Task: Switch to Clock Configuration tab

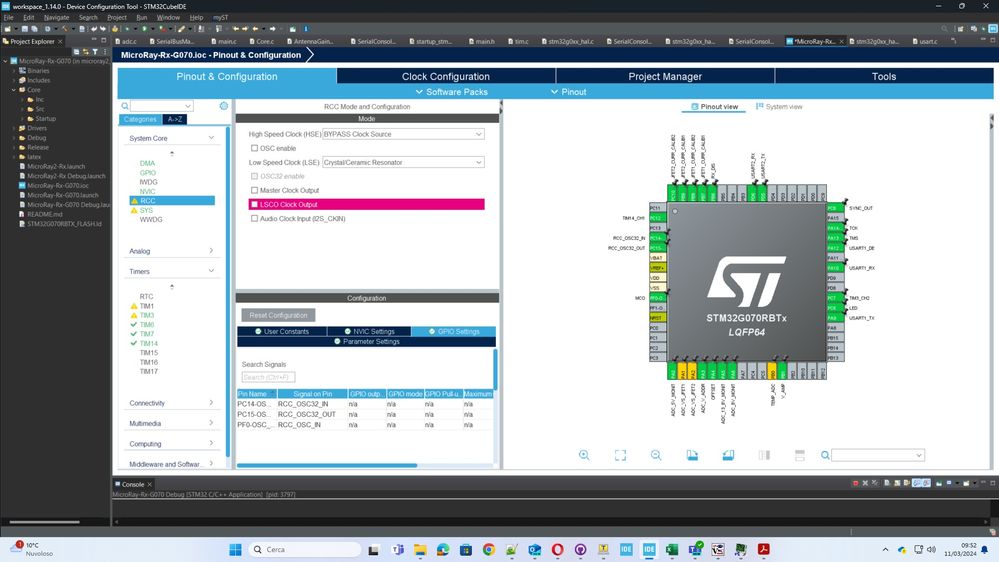Action: click(x=445, y=76)
